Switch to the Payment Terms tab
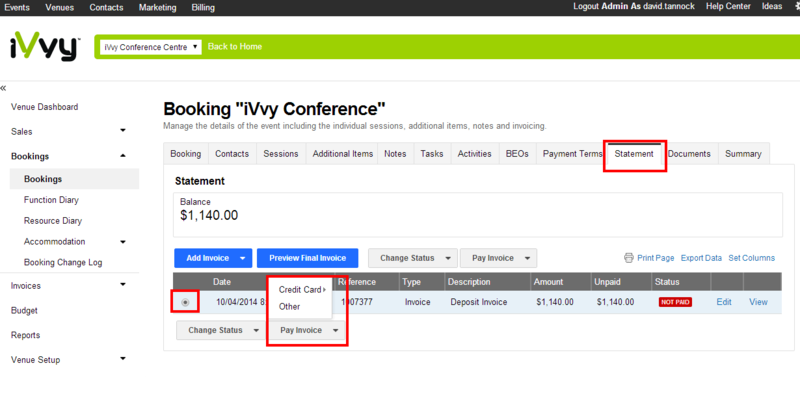The height and width of the screenshot is (396, 800). coord(572,154)
